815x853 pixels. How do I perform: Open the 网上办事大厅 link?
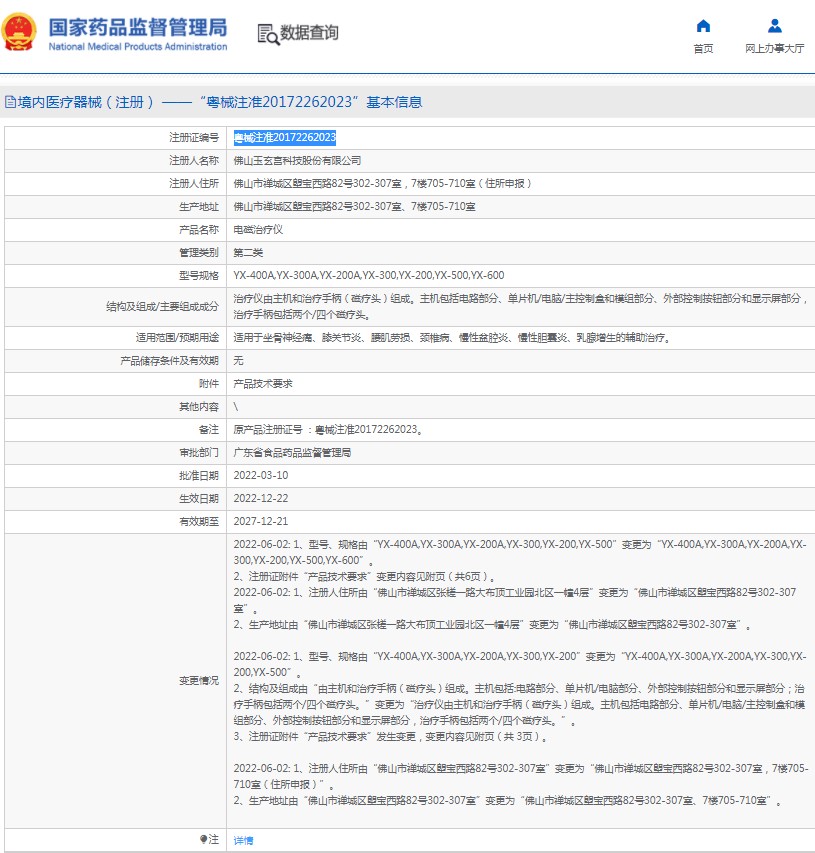775,49
